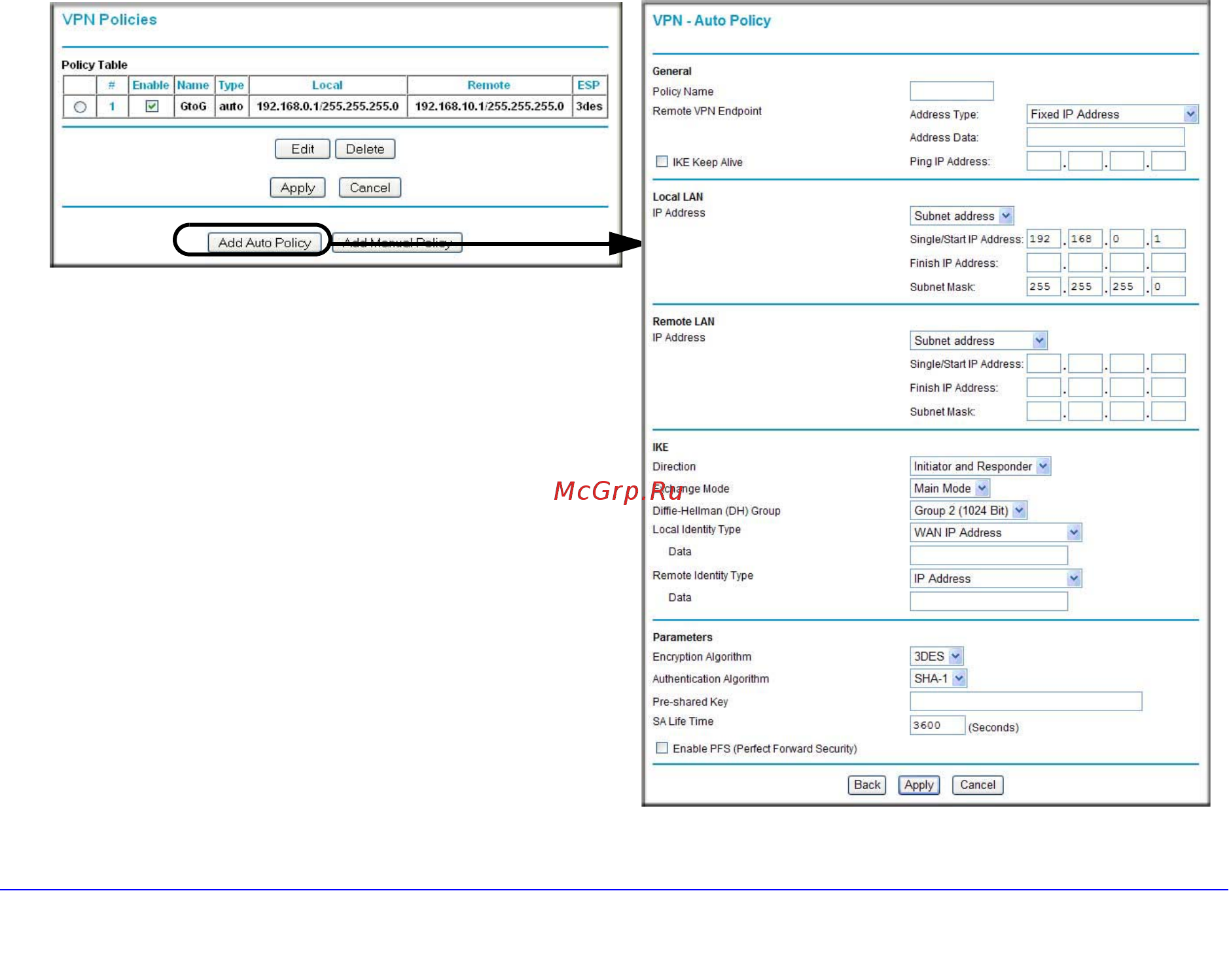Viewport: 1229px width, 980px height.
Task: Open Diffie-Hellman Group dropdown
Action: 968,510
